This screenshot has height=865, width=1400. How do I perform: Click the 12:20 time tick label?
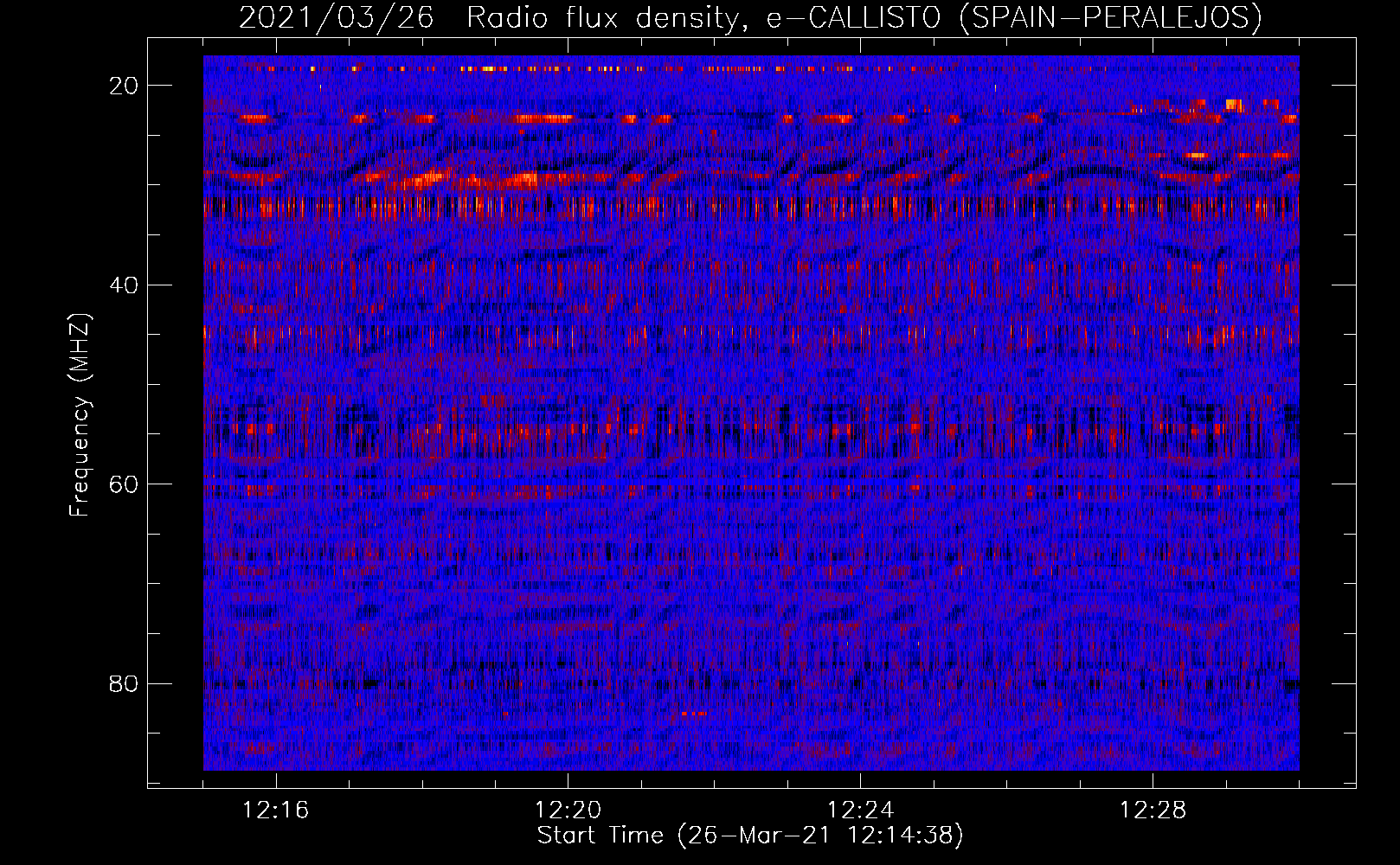point(568,811)
